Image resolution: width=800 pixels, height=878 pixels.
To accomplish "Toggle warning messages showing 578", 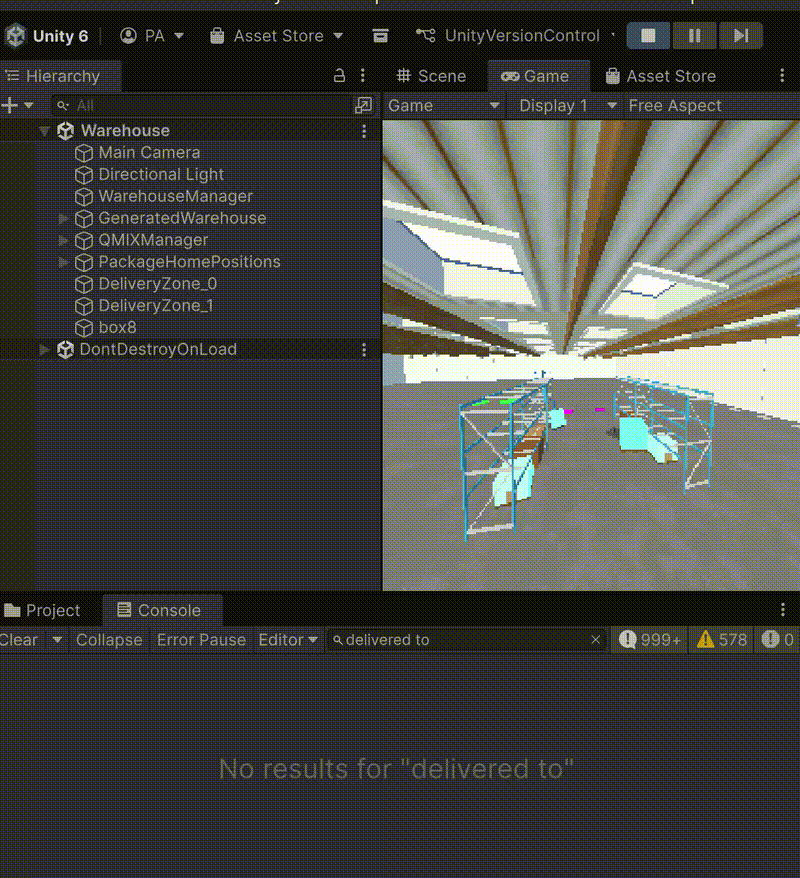I will point(721,640).
